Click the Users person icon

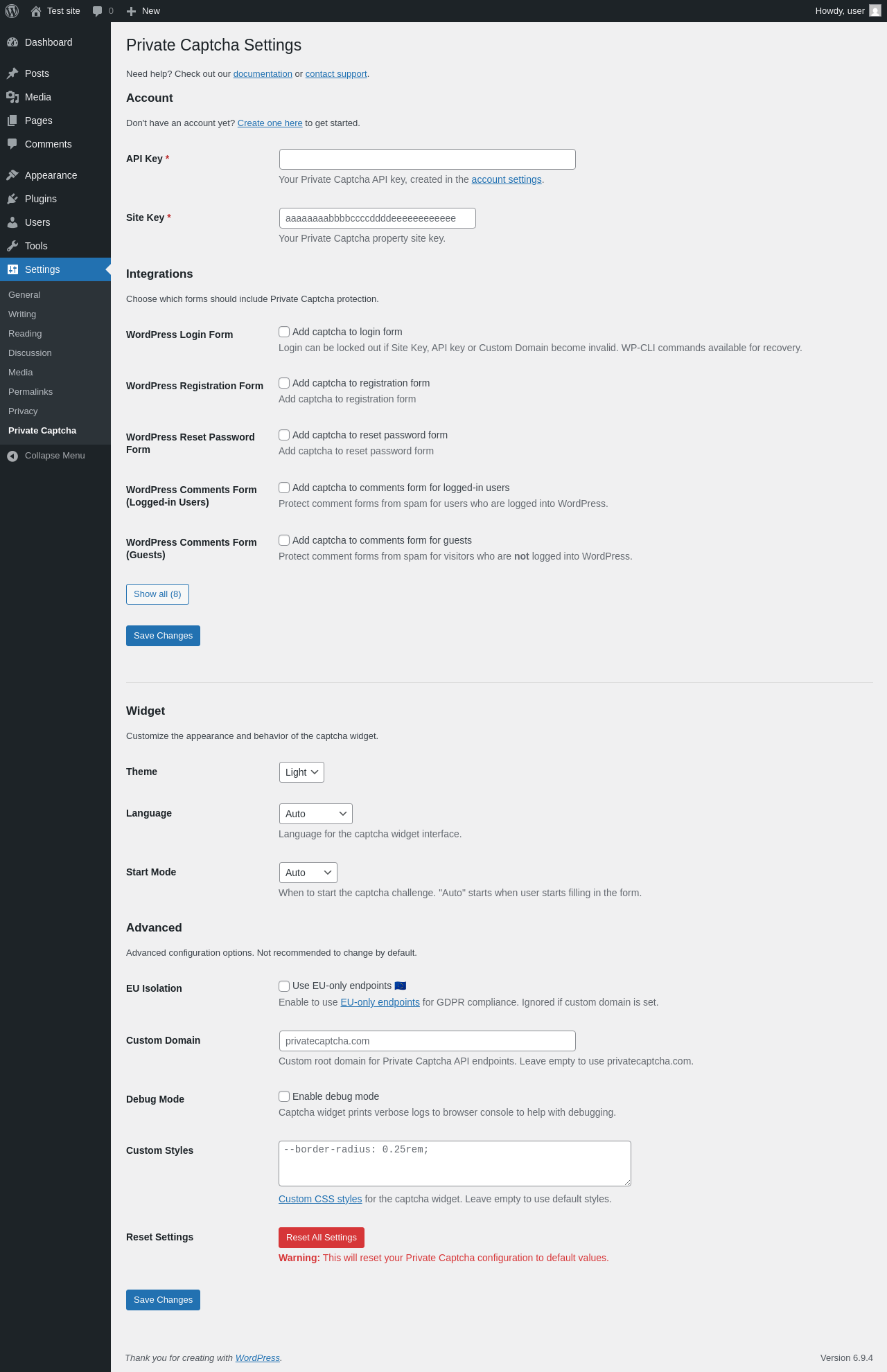tap(12, 222)
